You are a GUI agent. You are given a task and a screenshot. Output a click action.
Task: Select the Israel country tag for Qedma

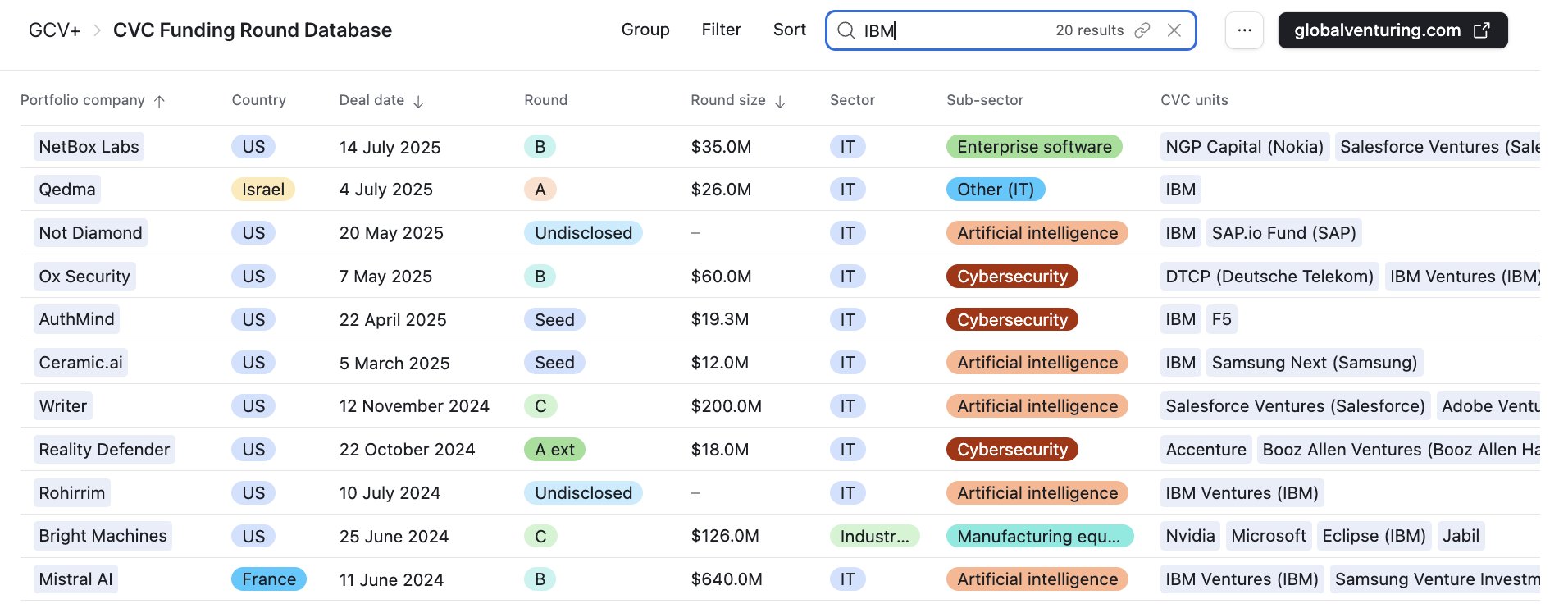pyautogui.click(x=262, y=190)
